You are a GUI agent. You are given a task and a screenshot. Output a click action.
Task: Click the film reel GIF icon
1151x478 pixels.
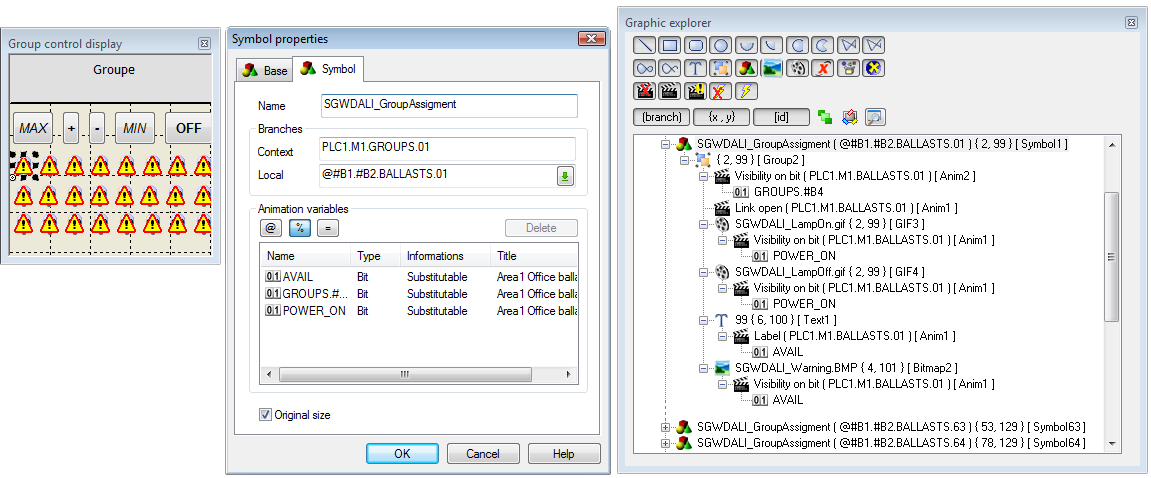point(797,68)
